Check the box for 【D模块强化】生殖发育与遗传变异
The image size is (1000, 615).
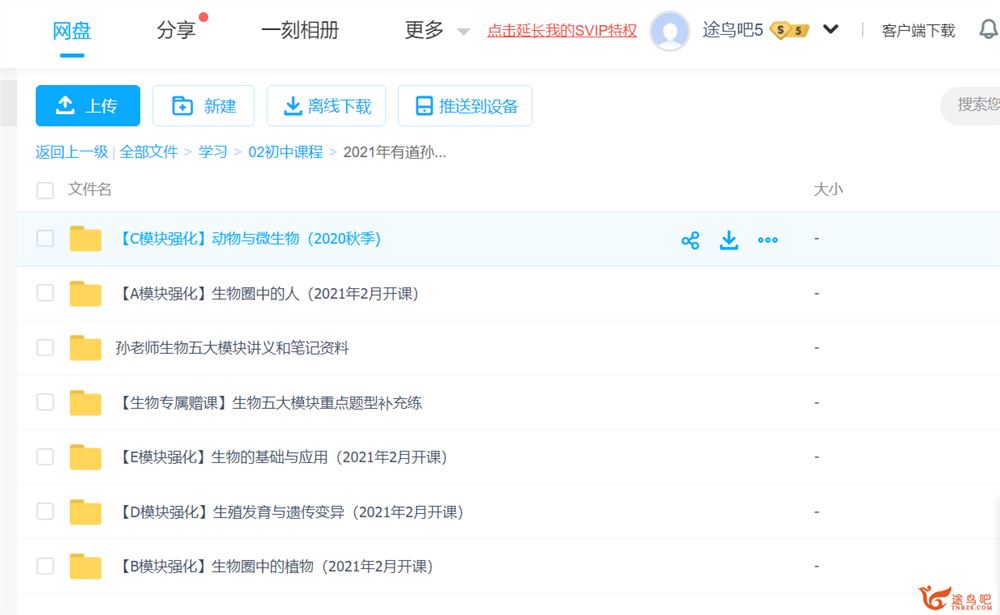tap(45, 511)
